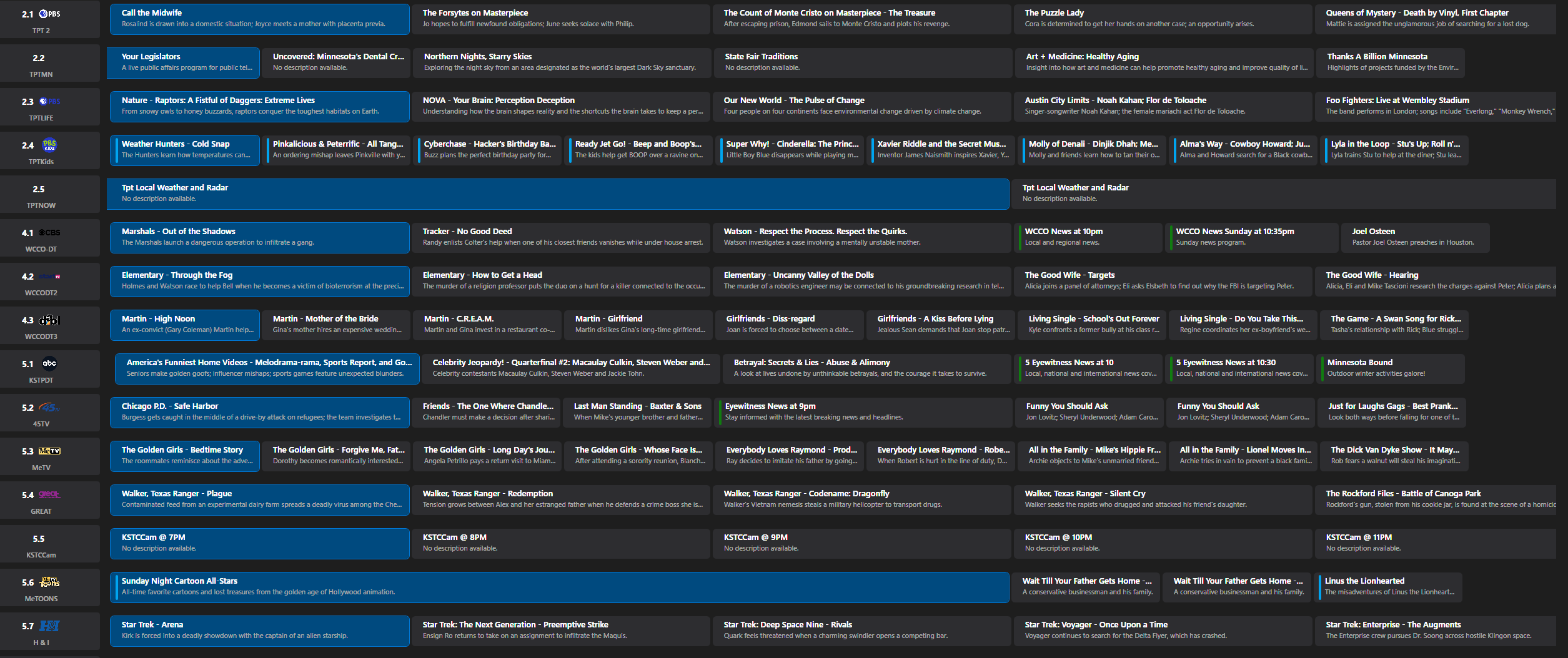Viewport: 1568px width, 658px height.
Task: Click the Great channel logo on 5.4
Action: (x=49, y=494)
